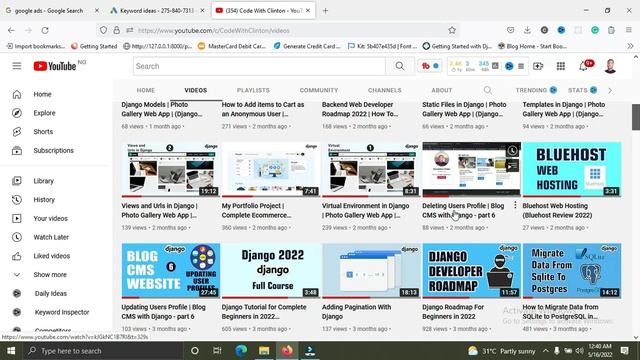This screenshot has height=360, width=640.
Task: Open the account avatar menu
Action: (x=610, y=66)
